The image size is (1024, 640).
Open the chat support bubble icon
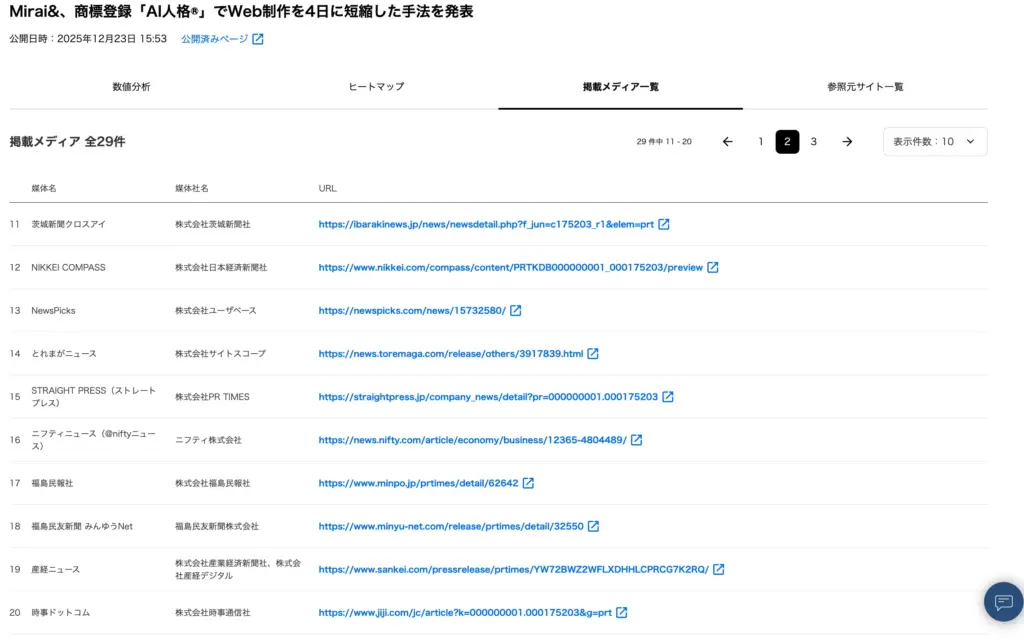click(x=1003, y=602)
